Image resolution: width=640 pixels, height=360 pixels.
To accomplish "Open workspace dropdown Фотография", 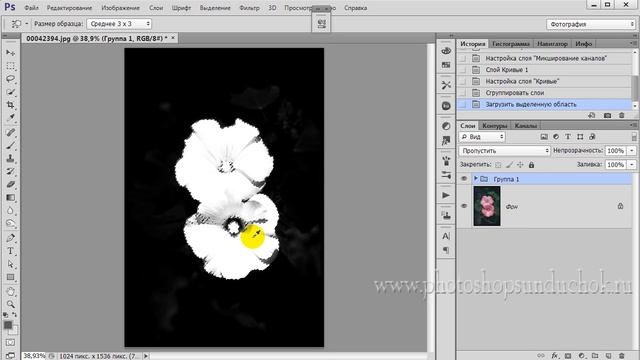I will [x=591, y=24].
